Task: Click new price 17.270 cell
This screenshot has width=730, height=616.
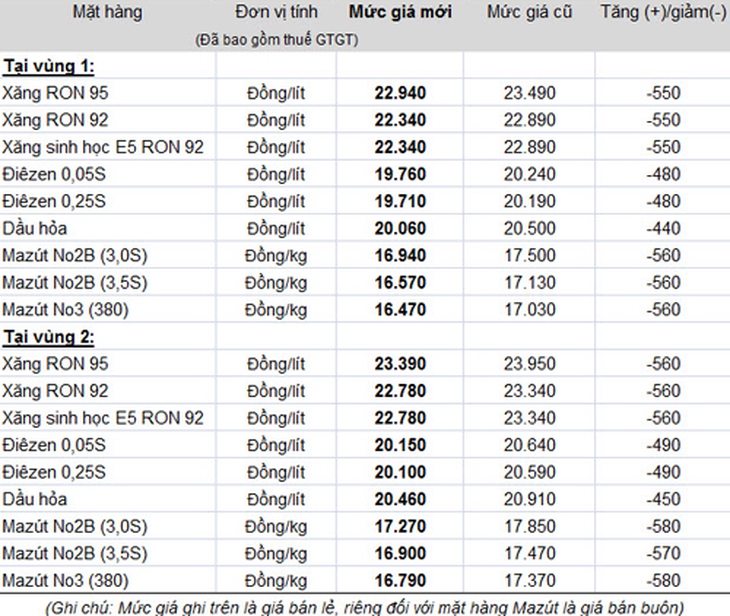Action: coord(400,526)
